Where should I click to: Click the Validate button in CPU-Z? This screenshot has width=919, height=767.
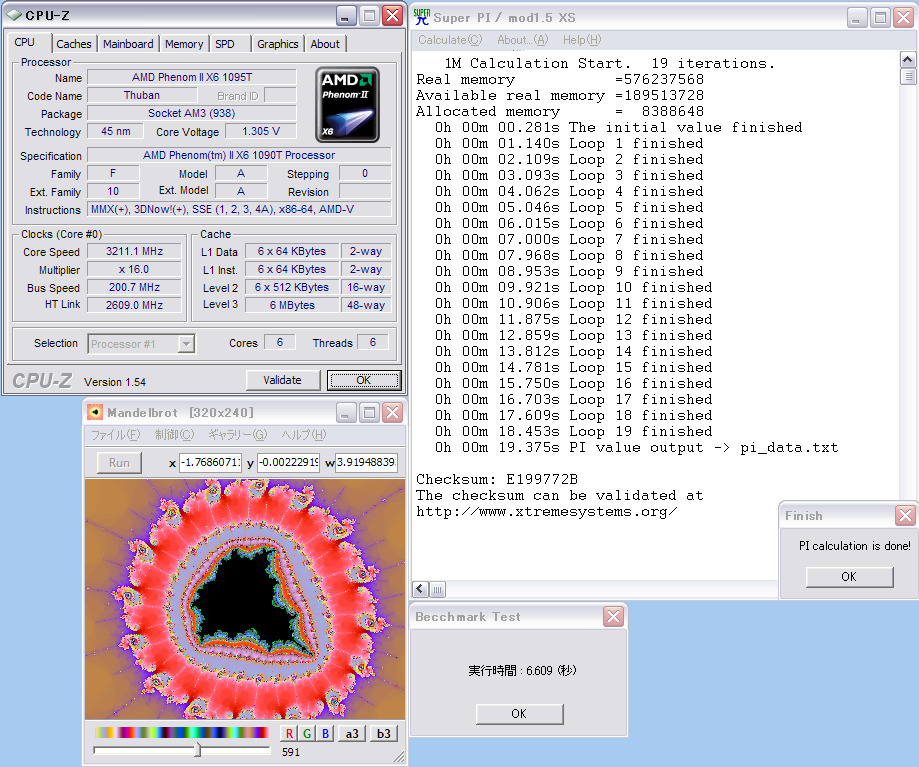[282, 380]
